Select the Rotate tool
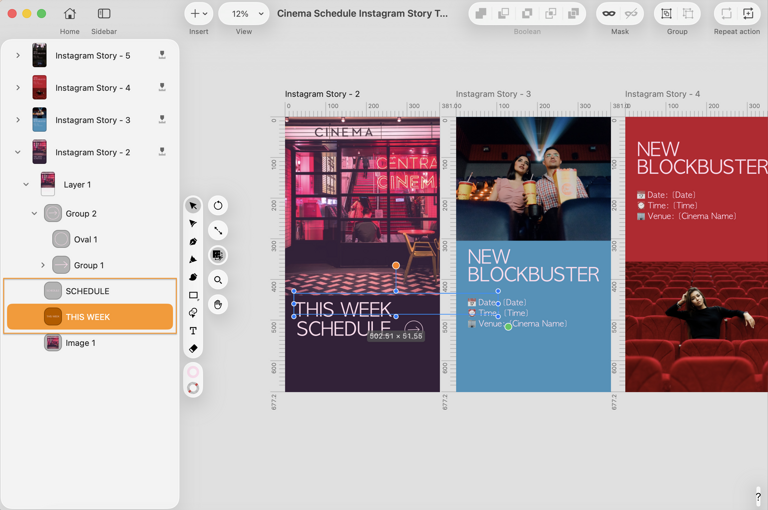 218,205
